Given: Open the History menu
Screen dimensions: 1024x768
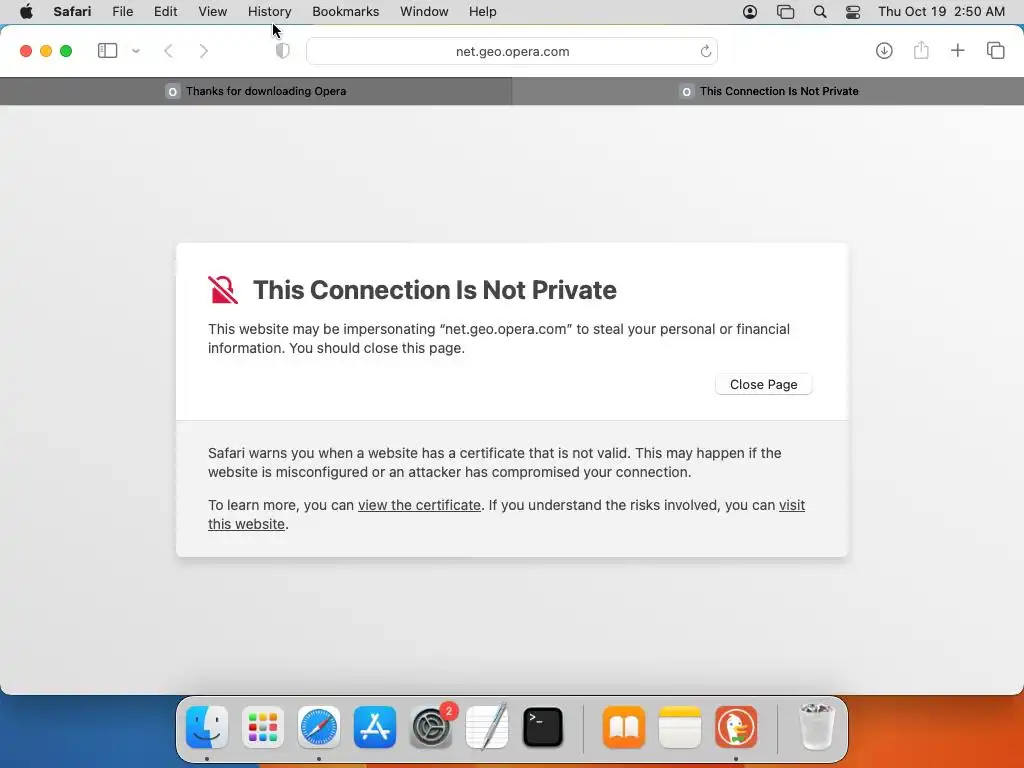Looking at the screenshot, I should pyautogui.click(x=269, y=12).
